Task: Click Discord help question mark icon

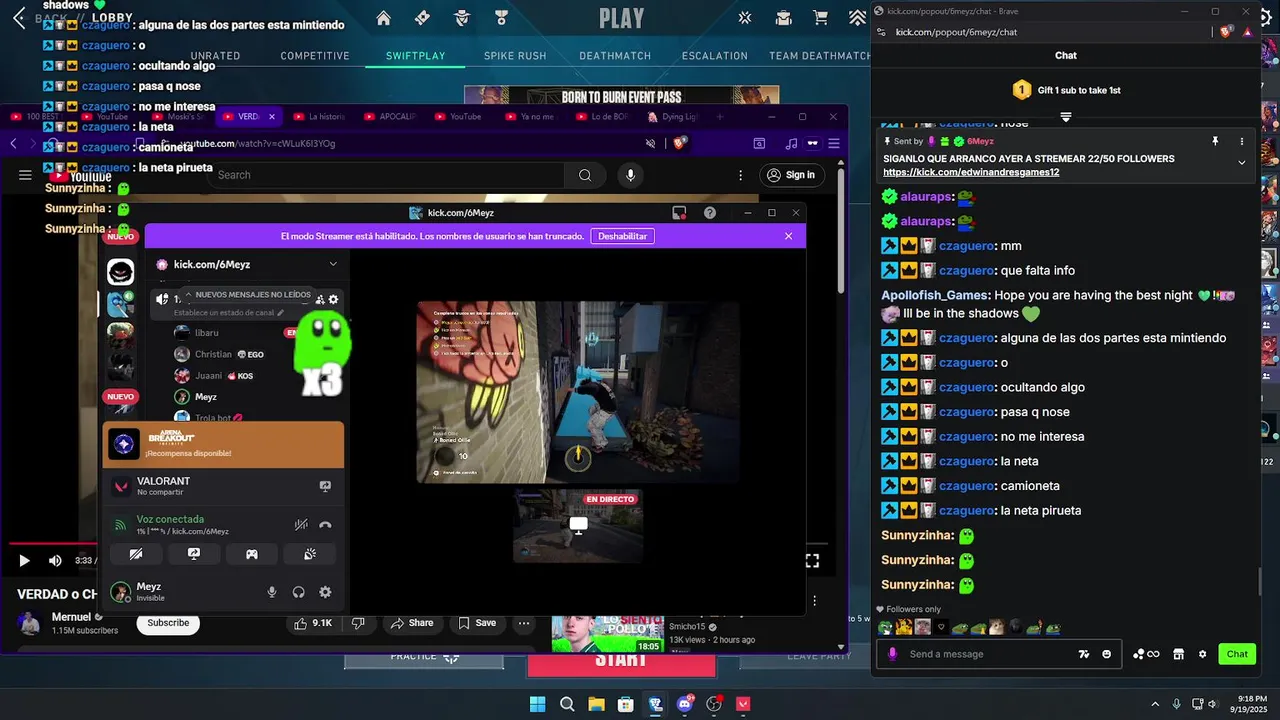Action: (710, 213)
